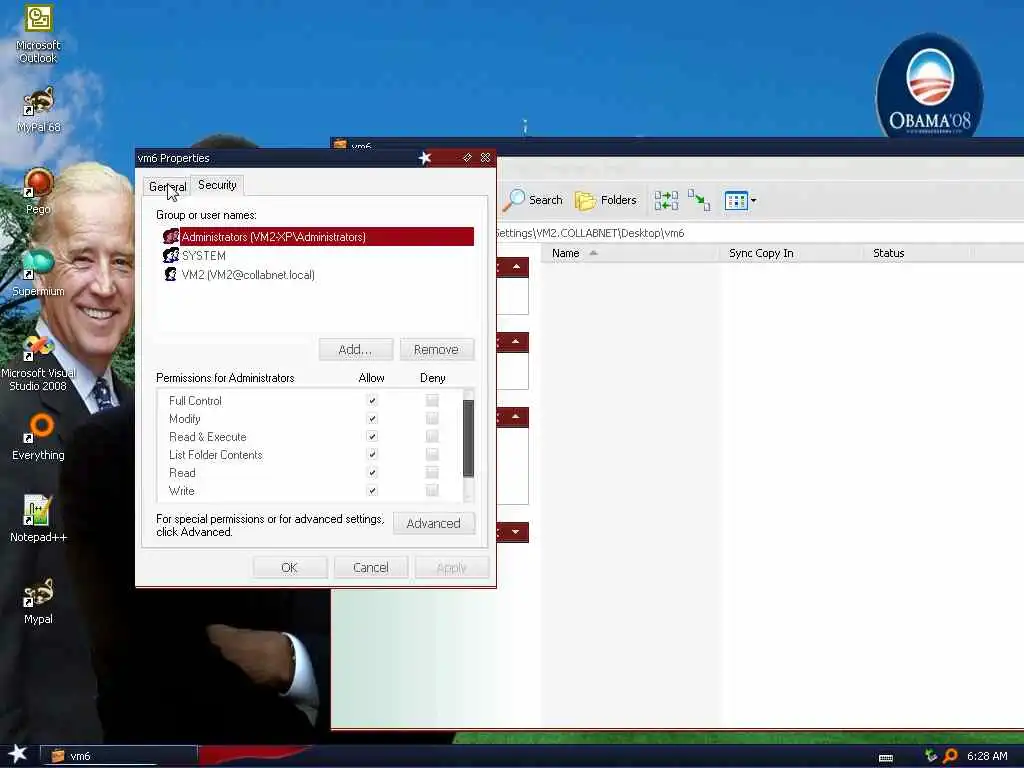Sort by Sync Copy In column header
This screenshot has height=768, width=1024.
791,253
